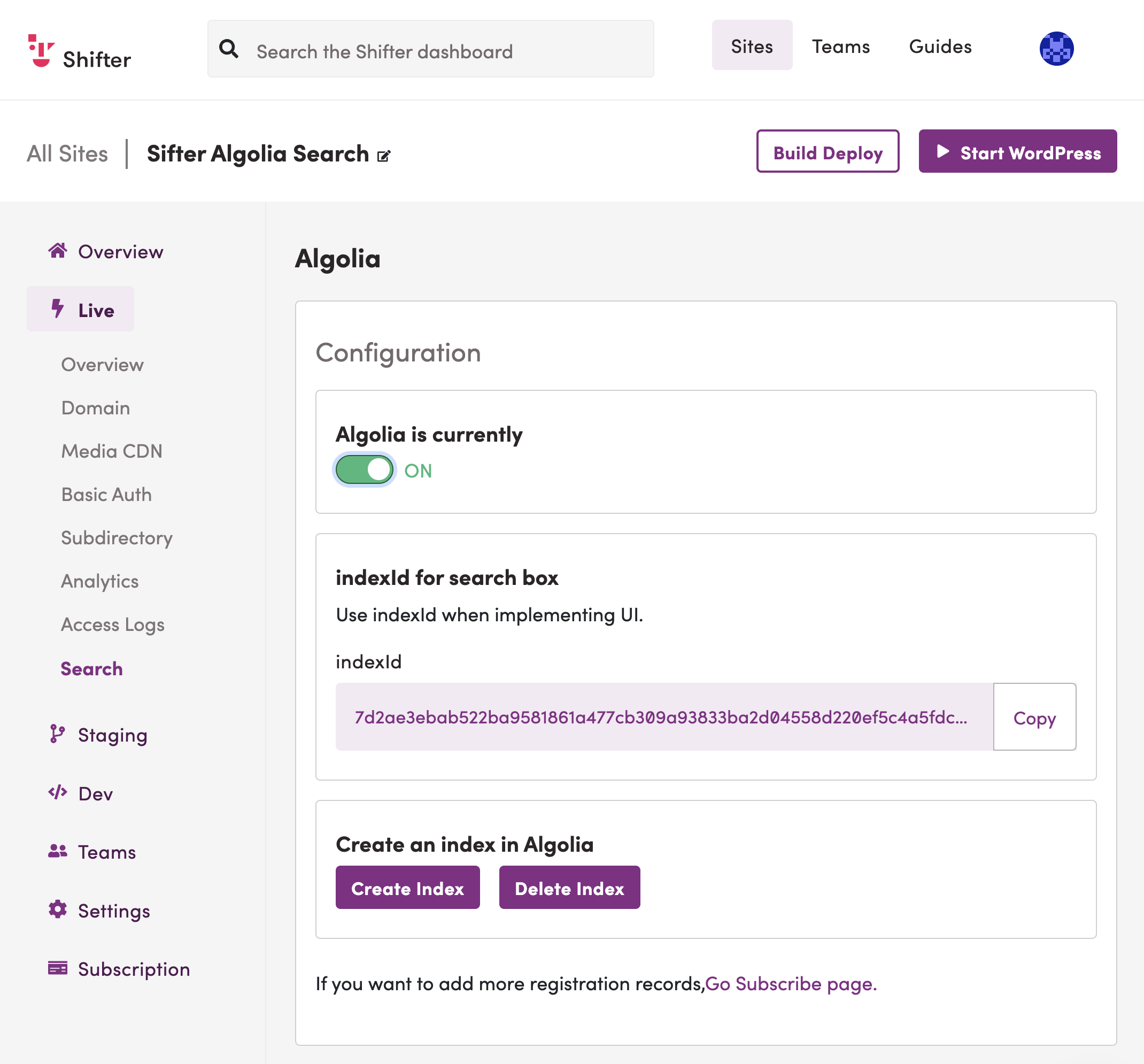Click the gear icon for Settings

tap(58, 910)
